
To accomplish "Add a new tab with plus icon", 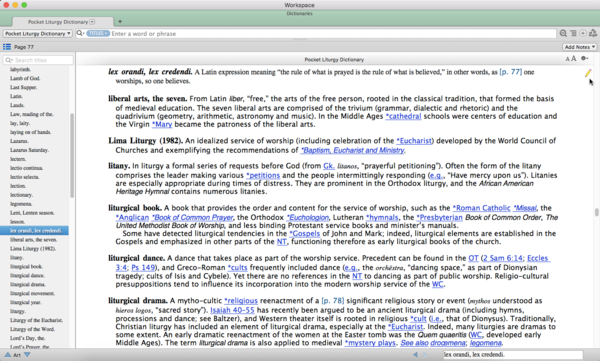I will 120,21.
